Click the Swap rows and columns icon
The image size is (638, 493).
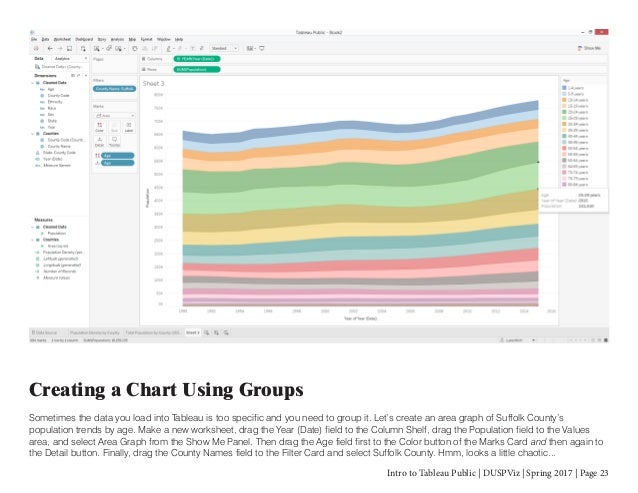[x=135, y=48]
